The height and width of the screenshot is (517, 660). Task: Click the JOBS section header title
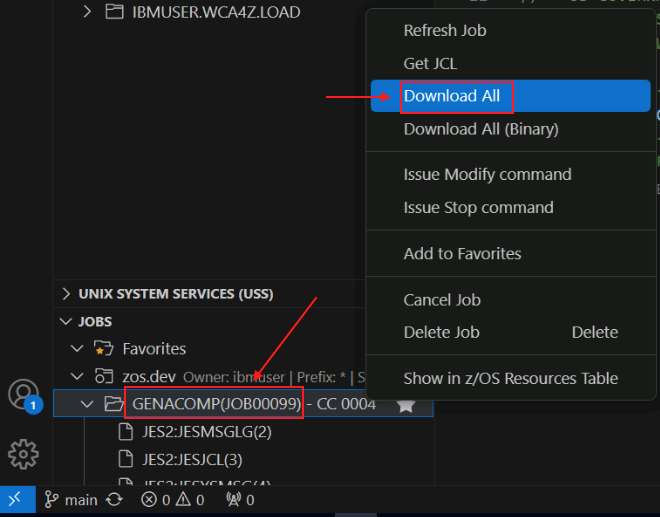pos(95,322)
